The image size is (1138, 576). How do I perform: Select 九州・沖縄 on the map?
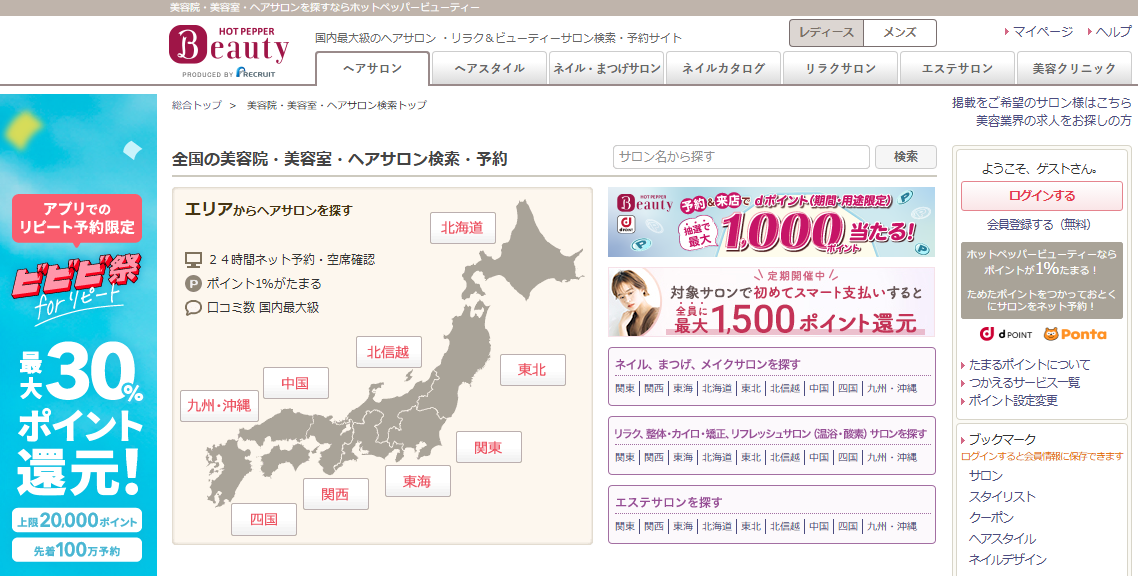pyautogui.click(x=219, y=406)
